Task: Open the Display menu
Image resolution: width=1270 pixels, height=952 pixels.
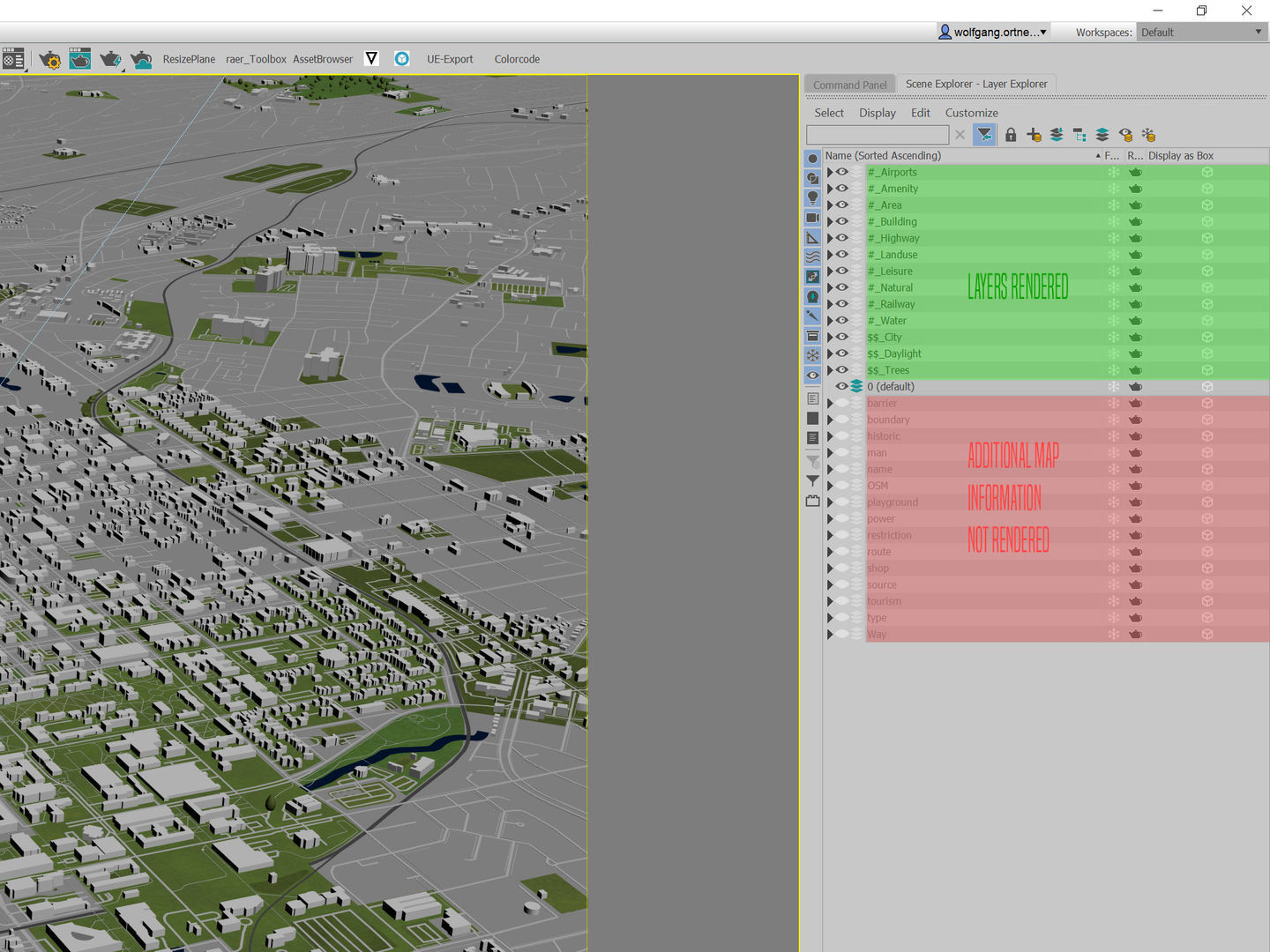Action: click(x=877, y=113)
